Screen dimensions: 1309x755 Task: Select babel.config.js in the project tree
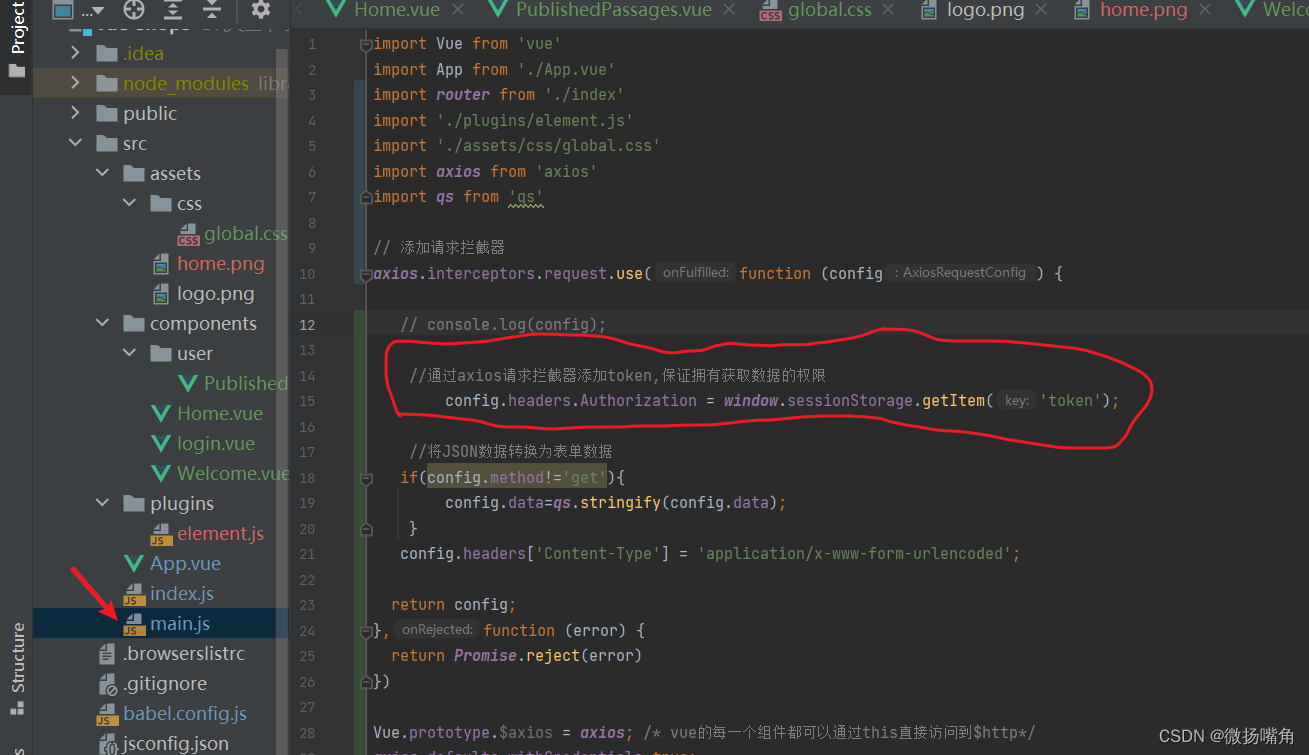pos(185,713)
